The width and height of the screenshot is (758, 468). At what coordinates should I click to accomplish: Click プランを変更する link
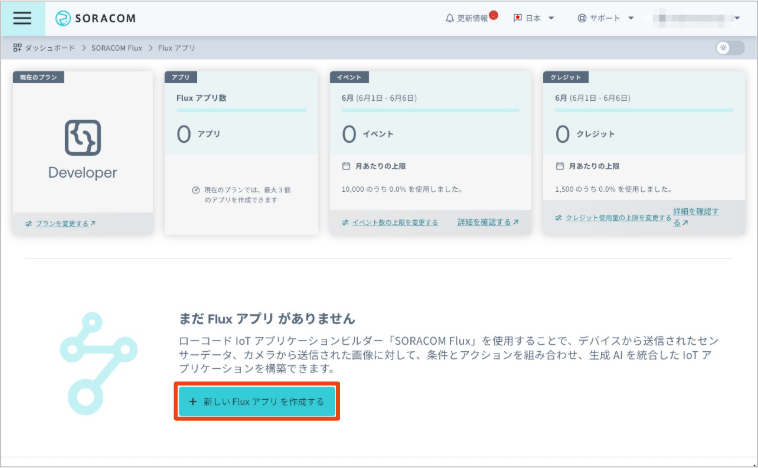pos(61,223)
